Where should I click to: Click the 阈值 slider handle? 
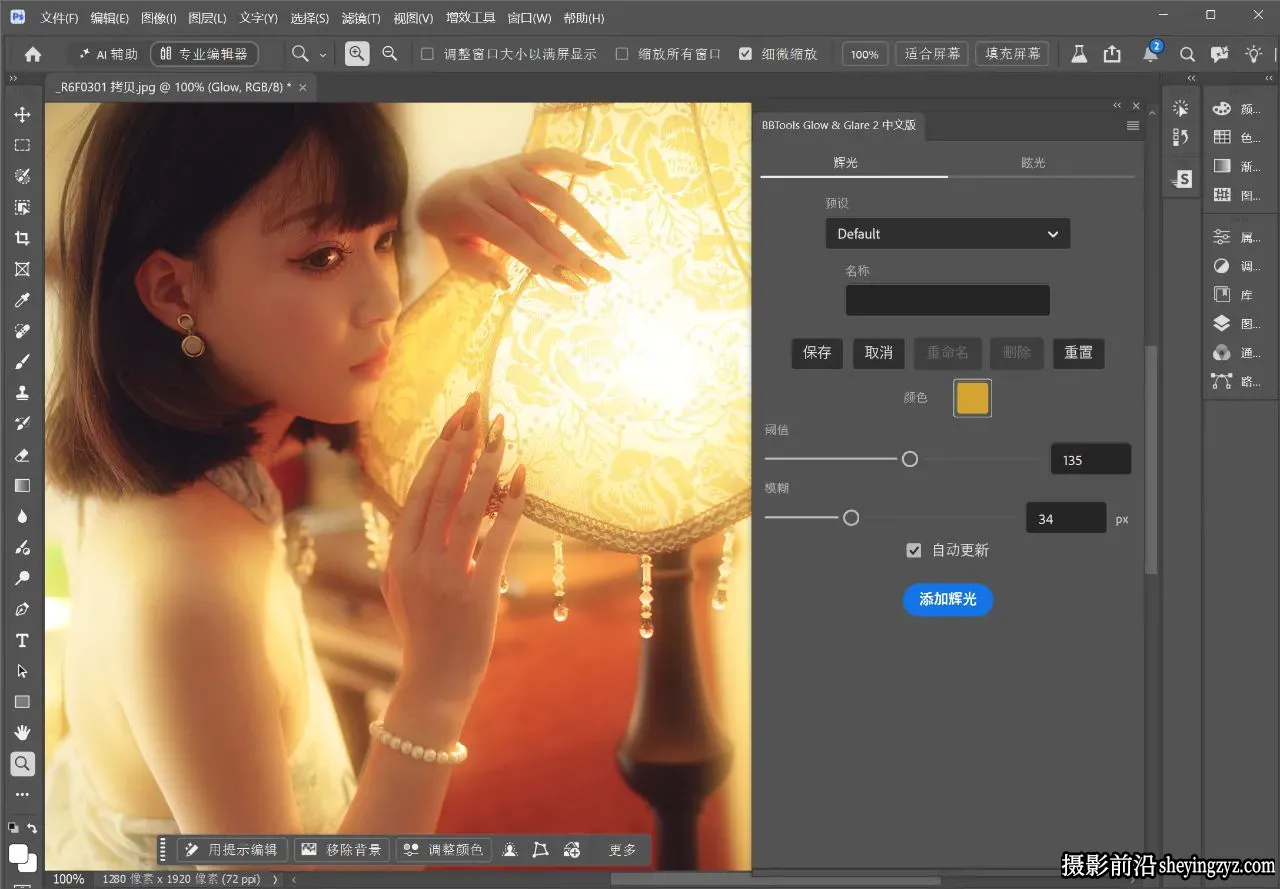point(910,459)
